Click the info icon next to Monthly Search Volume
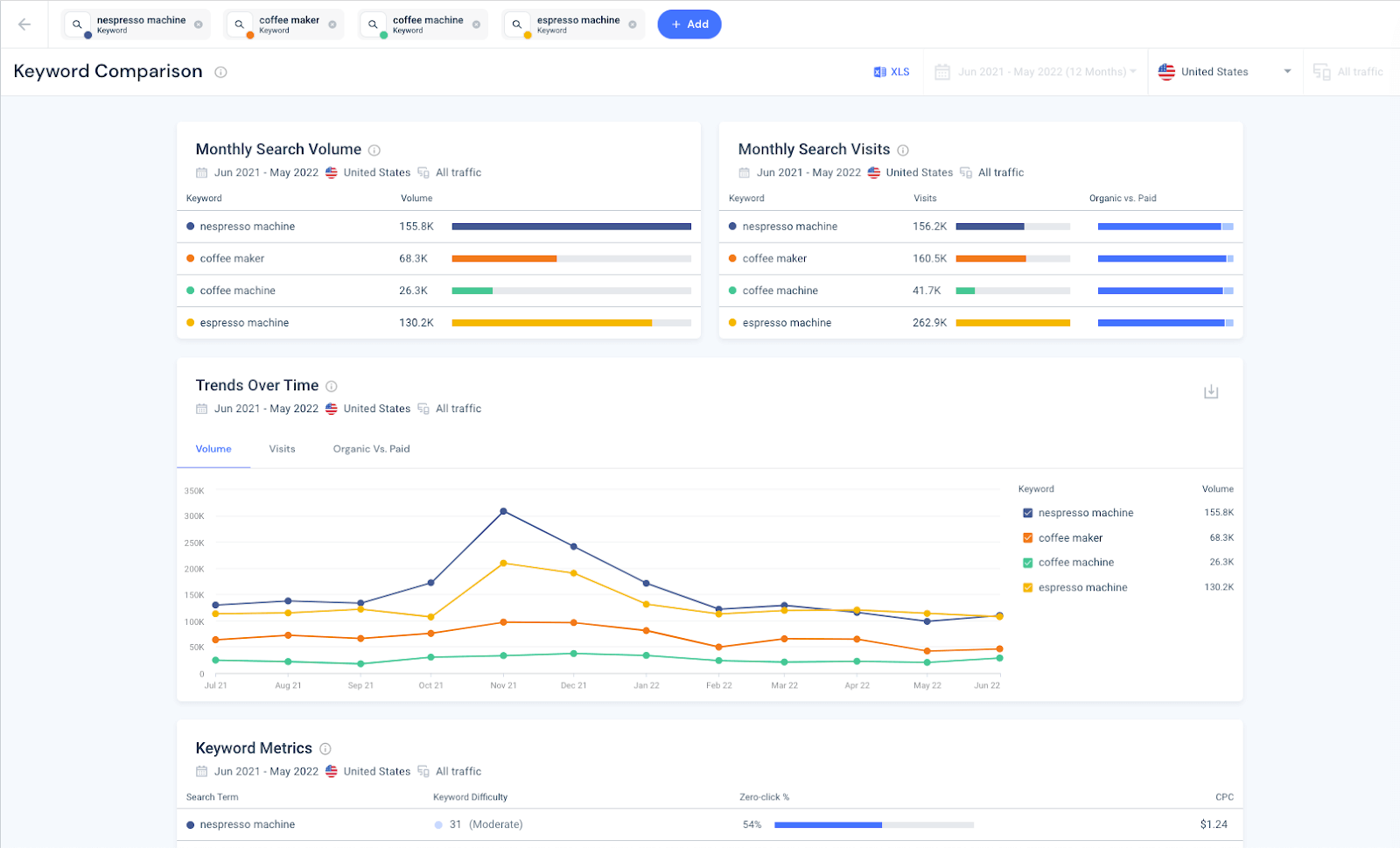This screenshot has height=848, width=1400. [x=375, y=149]
